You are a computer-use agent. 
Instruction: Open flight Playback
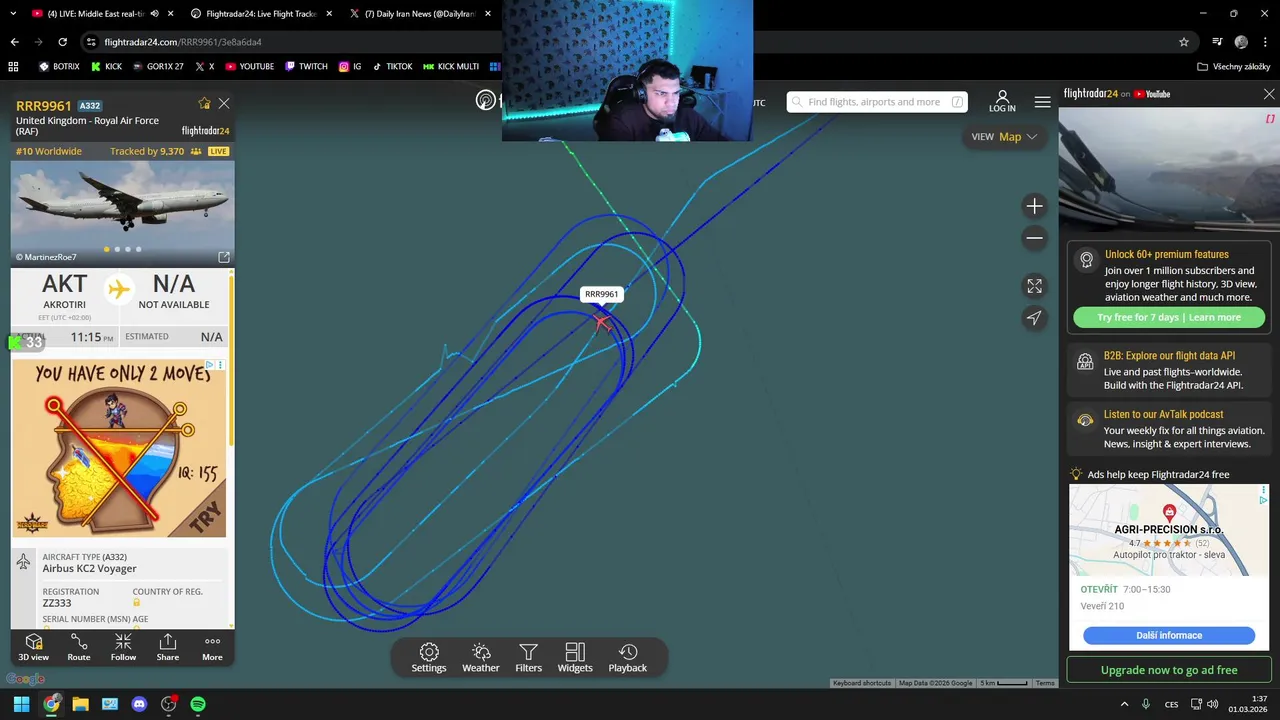[x=628, y=658]
